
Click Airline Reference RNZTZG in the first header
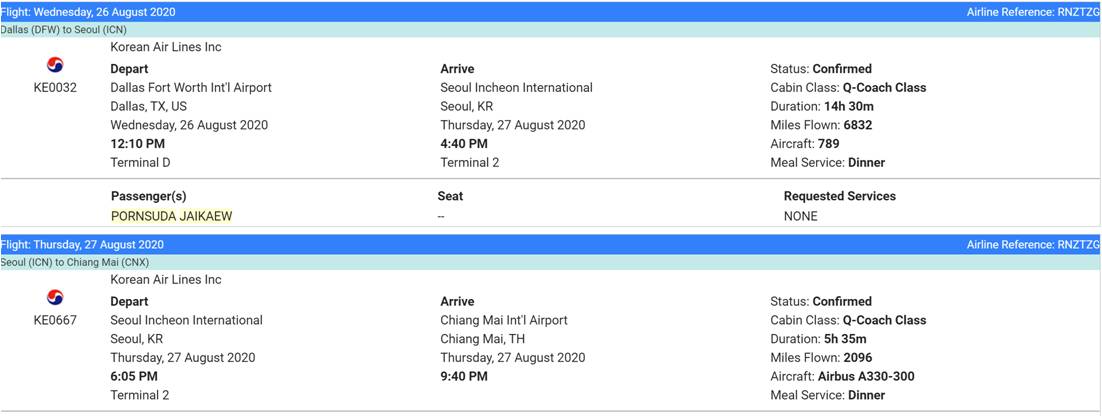pos(1032,12)
